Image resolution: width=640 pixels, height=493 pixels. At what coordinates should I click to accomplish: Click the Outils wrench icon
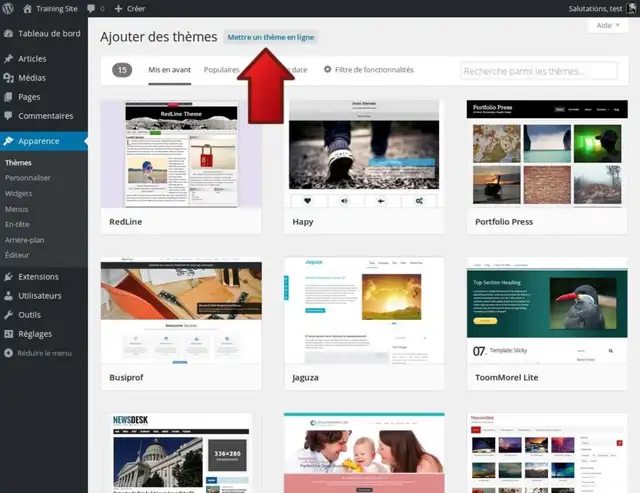click(9, 315)
